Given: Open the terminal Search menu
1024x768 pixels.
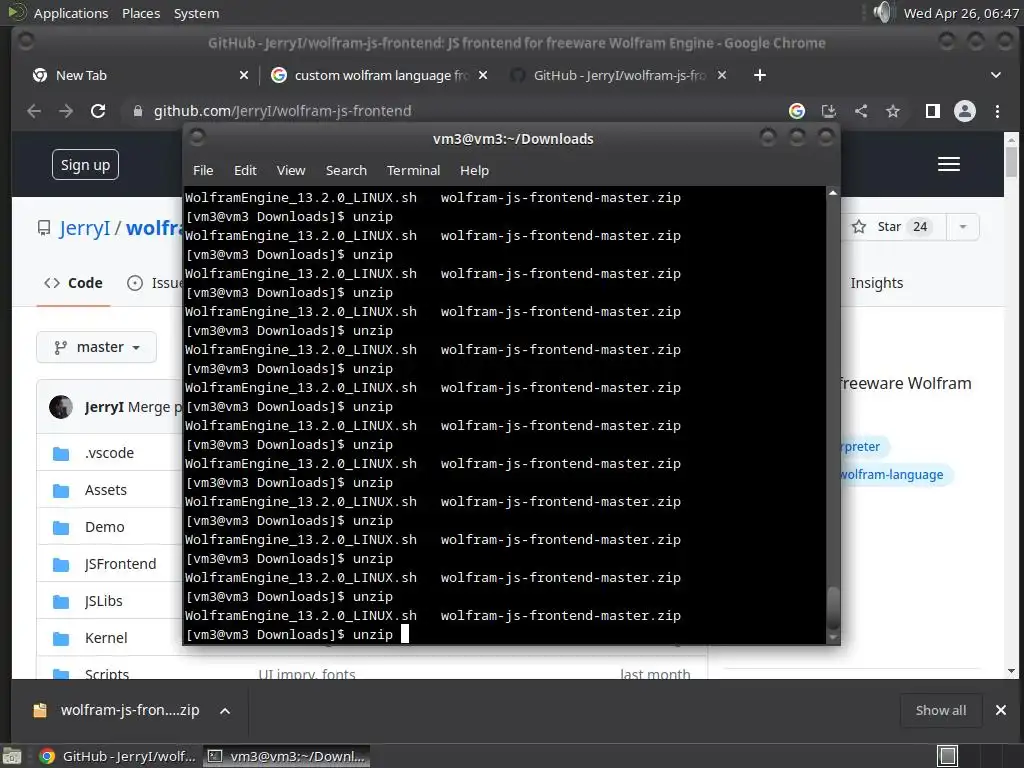Looking at the screenshot, I should click(x=346, y=170).
